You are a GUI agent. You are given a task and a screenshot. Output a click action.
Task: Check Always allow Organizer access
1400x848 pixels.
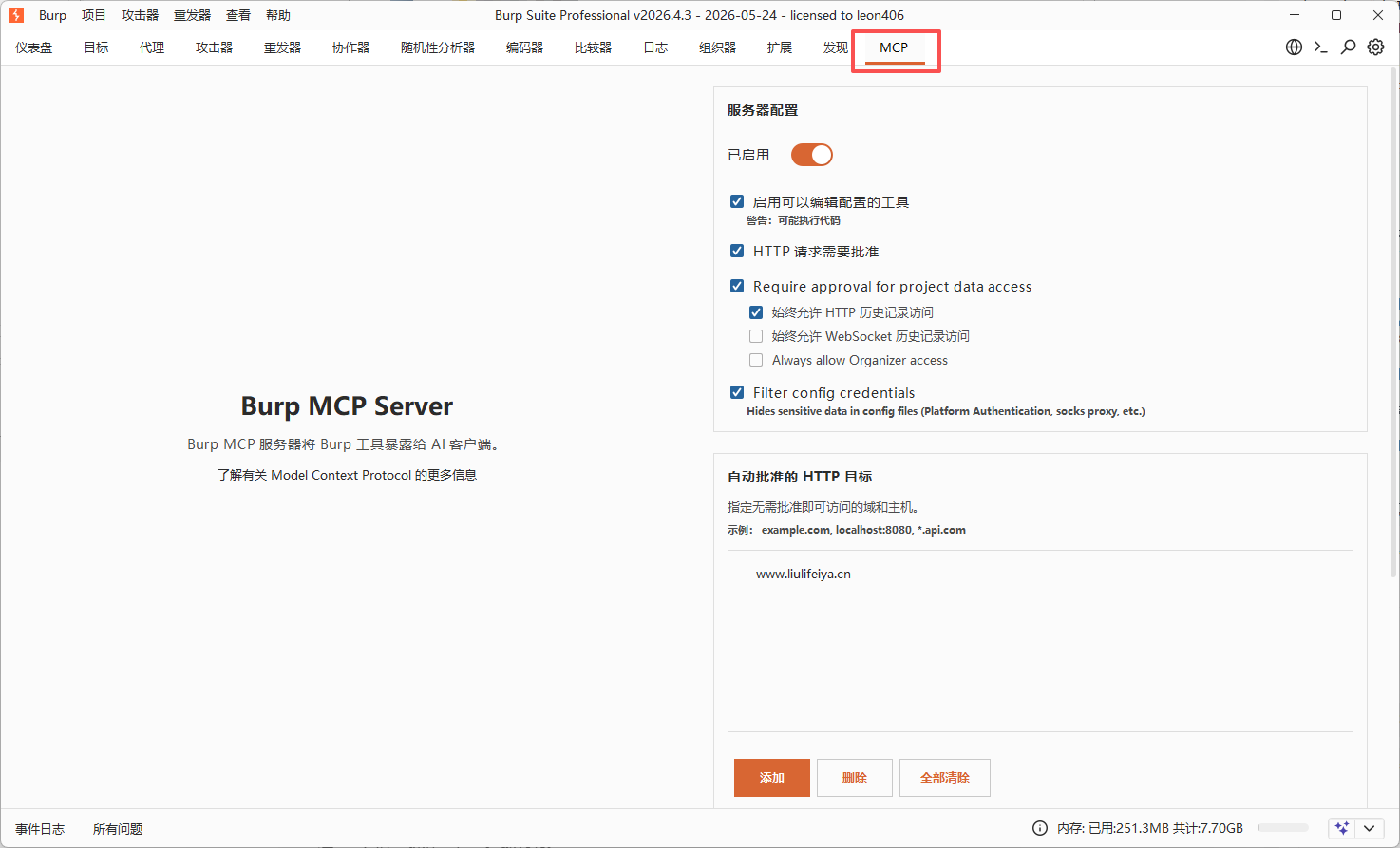756,360
